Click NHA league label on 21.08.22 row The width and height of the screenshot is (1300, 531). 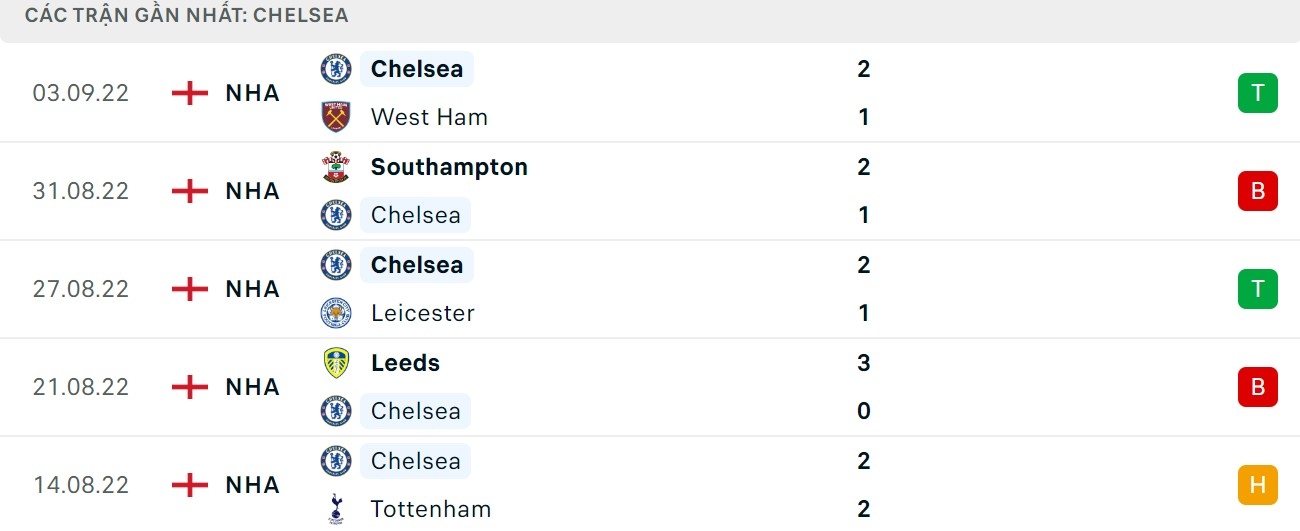(x=253, y=387)
